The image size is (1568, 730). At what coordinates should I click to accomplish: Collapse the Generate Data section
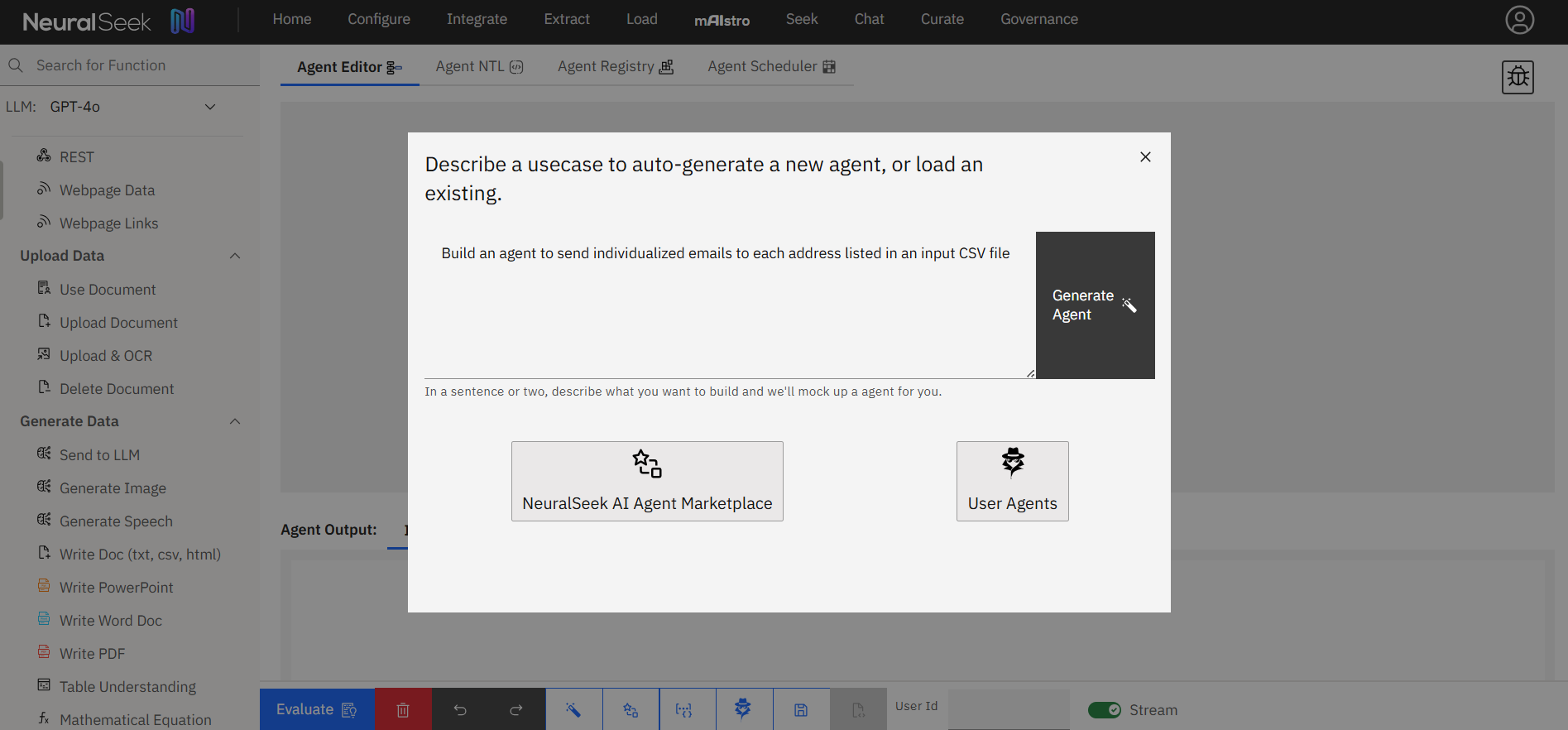pyautogui.click(x=235, y=421)
